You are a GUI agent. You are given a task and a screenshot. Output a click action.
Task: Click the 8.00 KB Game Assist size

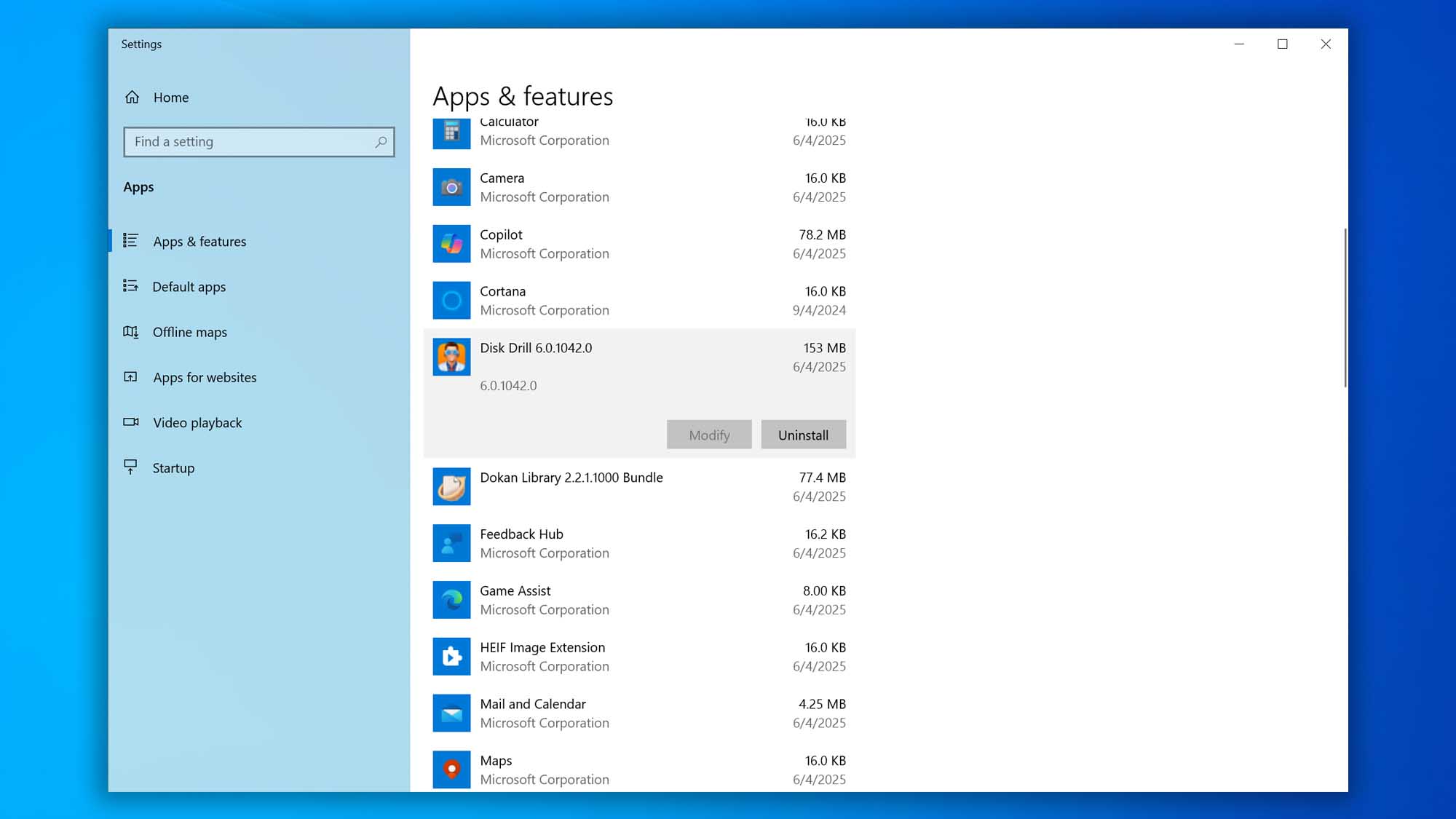824,591
